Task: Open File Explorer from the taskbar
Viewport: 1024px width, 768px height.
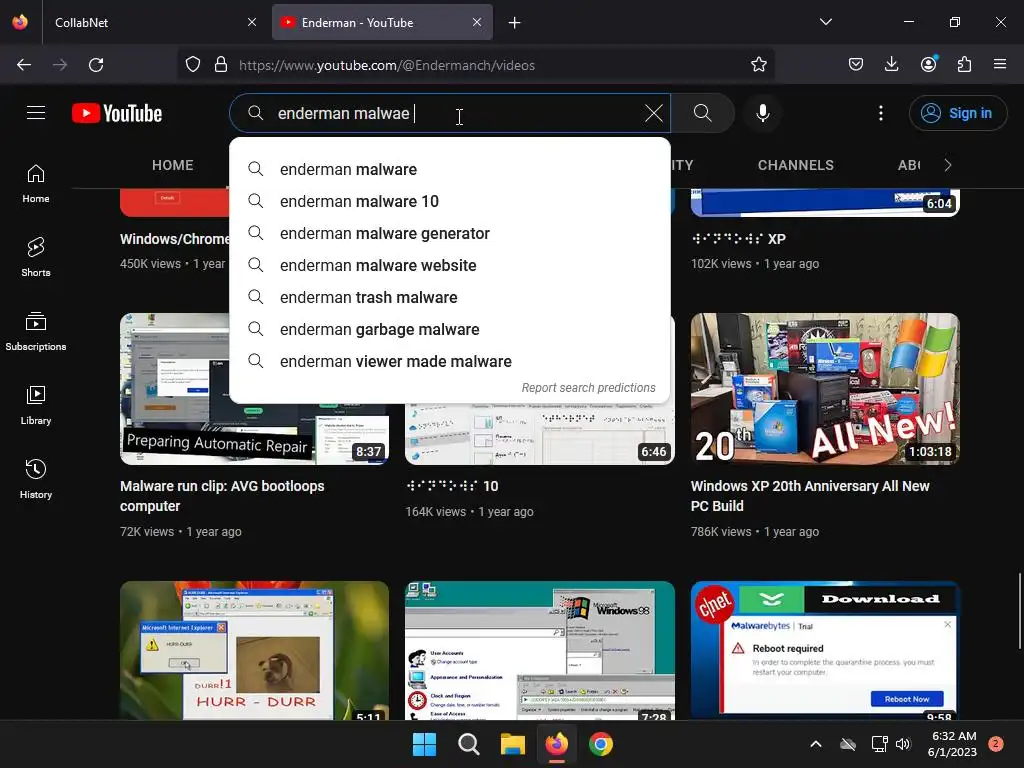Action: pyautogui.click(x=513, y=744)
